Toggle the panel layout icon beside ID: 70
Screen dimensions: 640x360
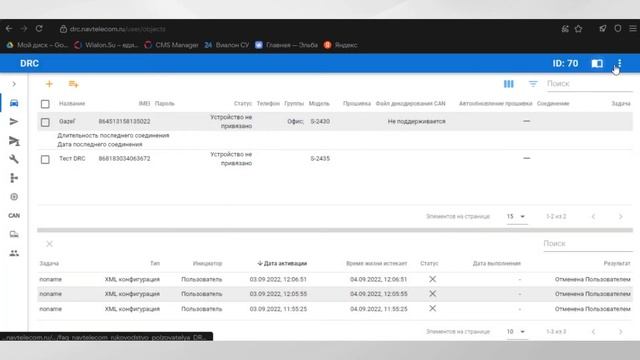tap(597, 63)
